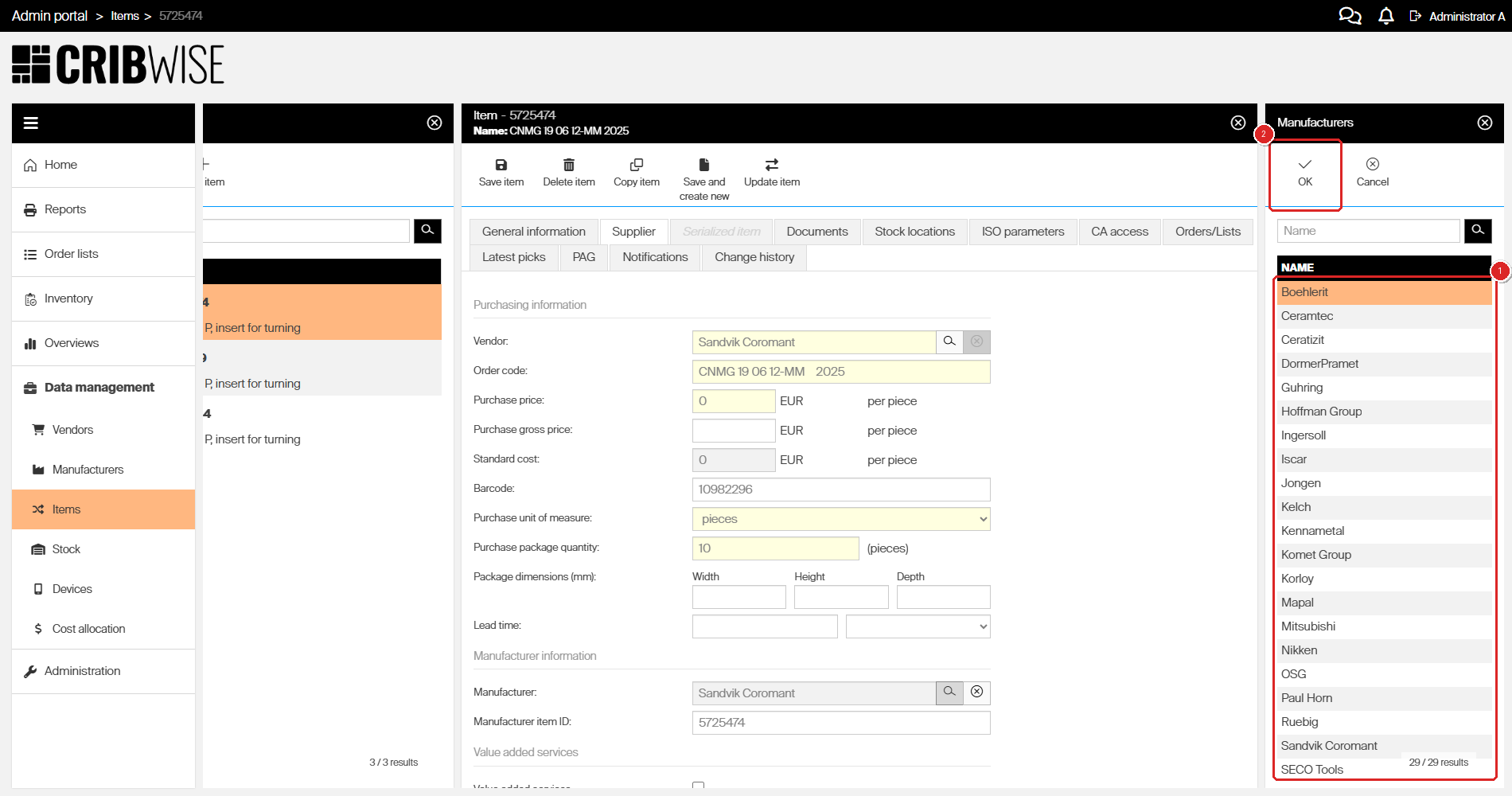Screen dimensions: 1512x796
Task: Open Inventory in sidebar
Action: [x=103, y=298]
